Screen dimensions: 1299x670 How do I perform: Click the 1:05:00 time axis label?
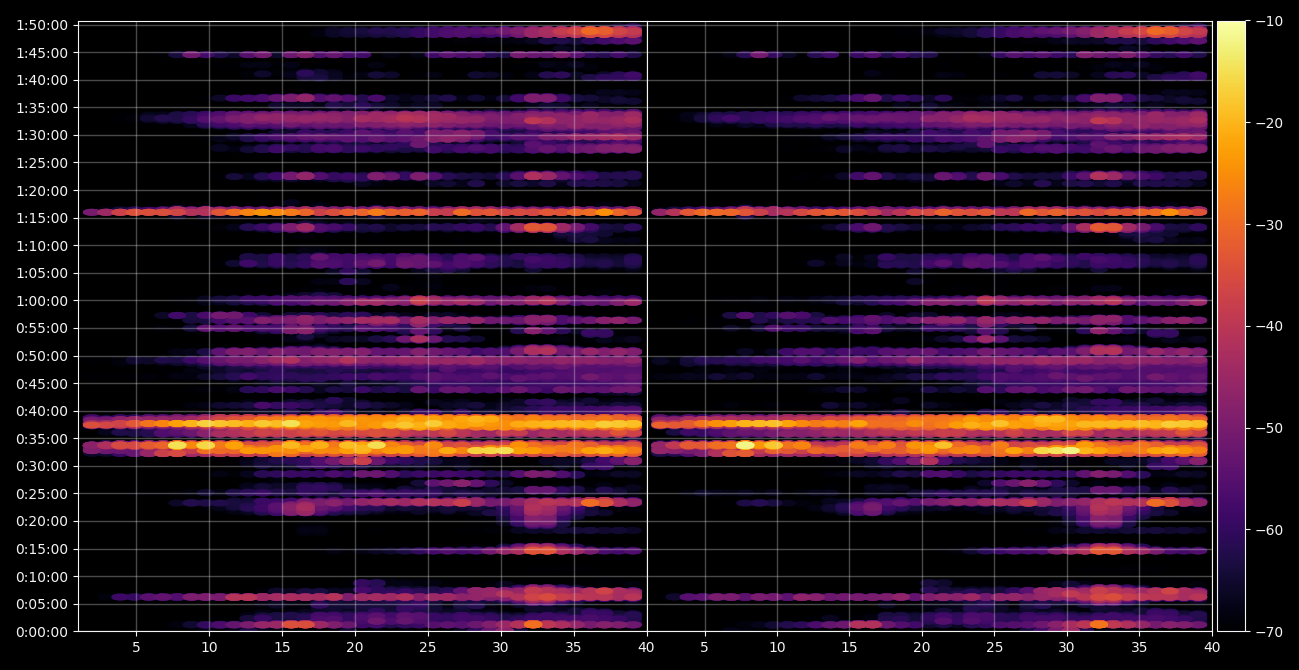42,273
